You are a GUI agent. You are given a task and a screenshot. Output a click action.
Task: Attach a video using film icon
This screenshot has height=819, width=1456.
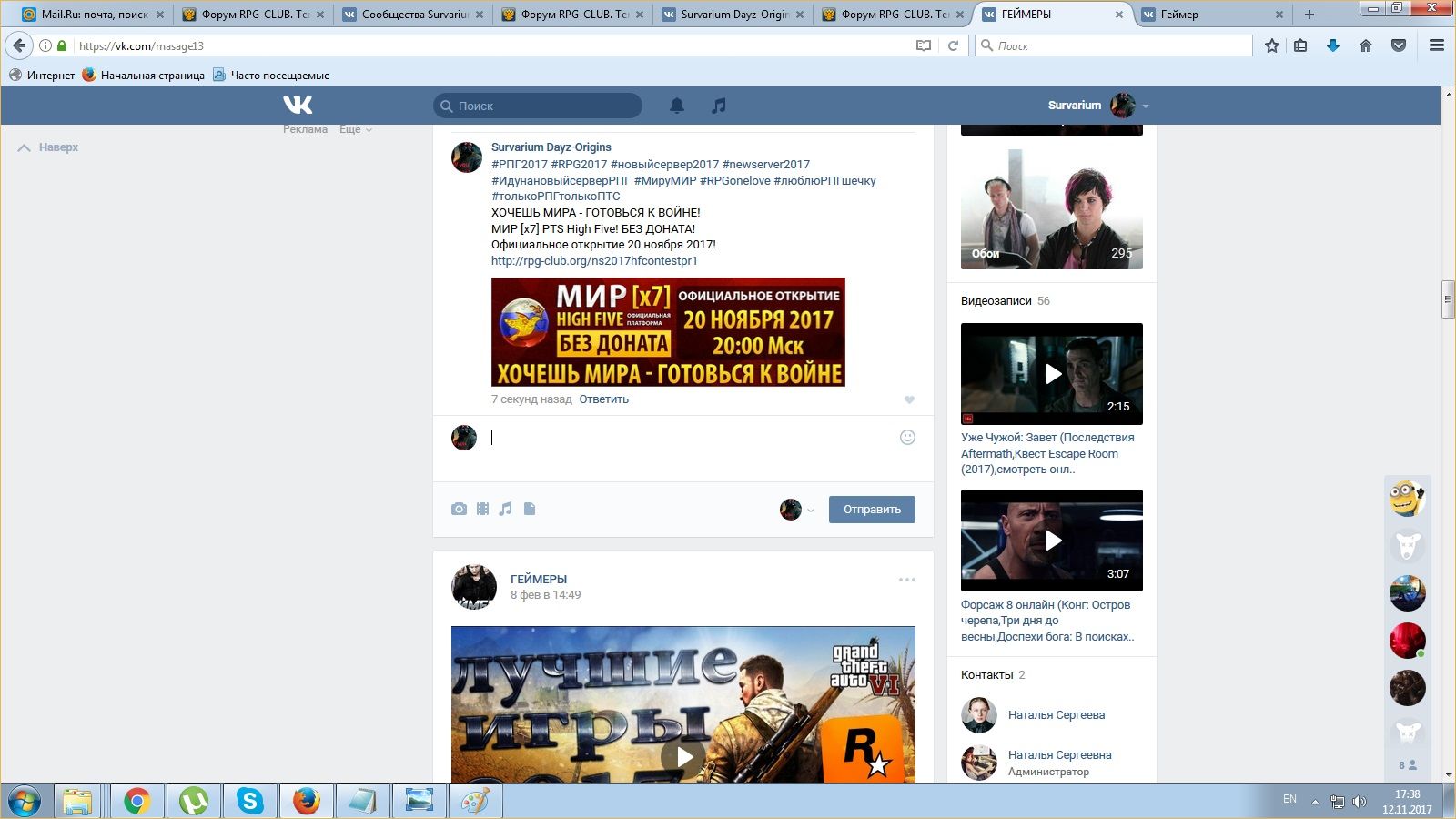(x=482, y=509)
